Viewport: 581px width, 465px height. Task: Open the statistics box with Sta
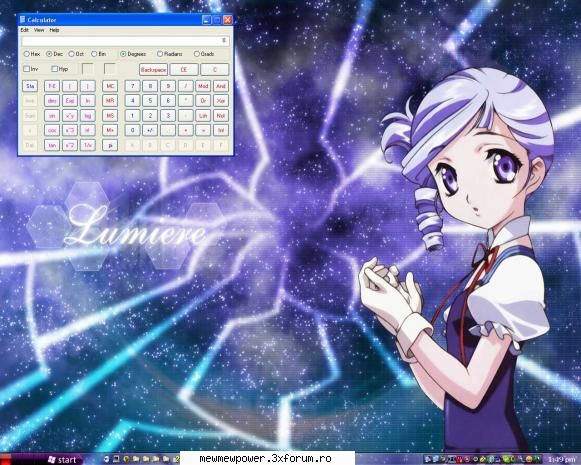(x=30, y=86)
